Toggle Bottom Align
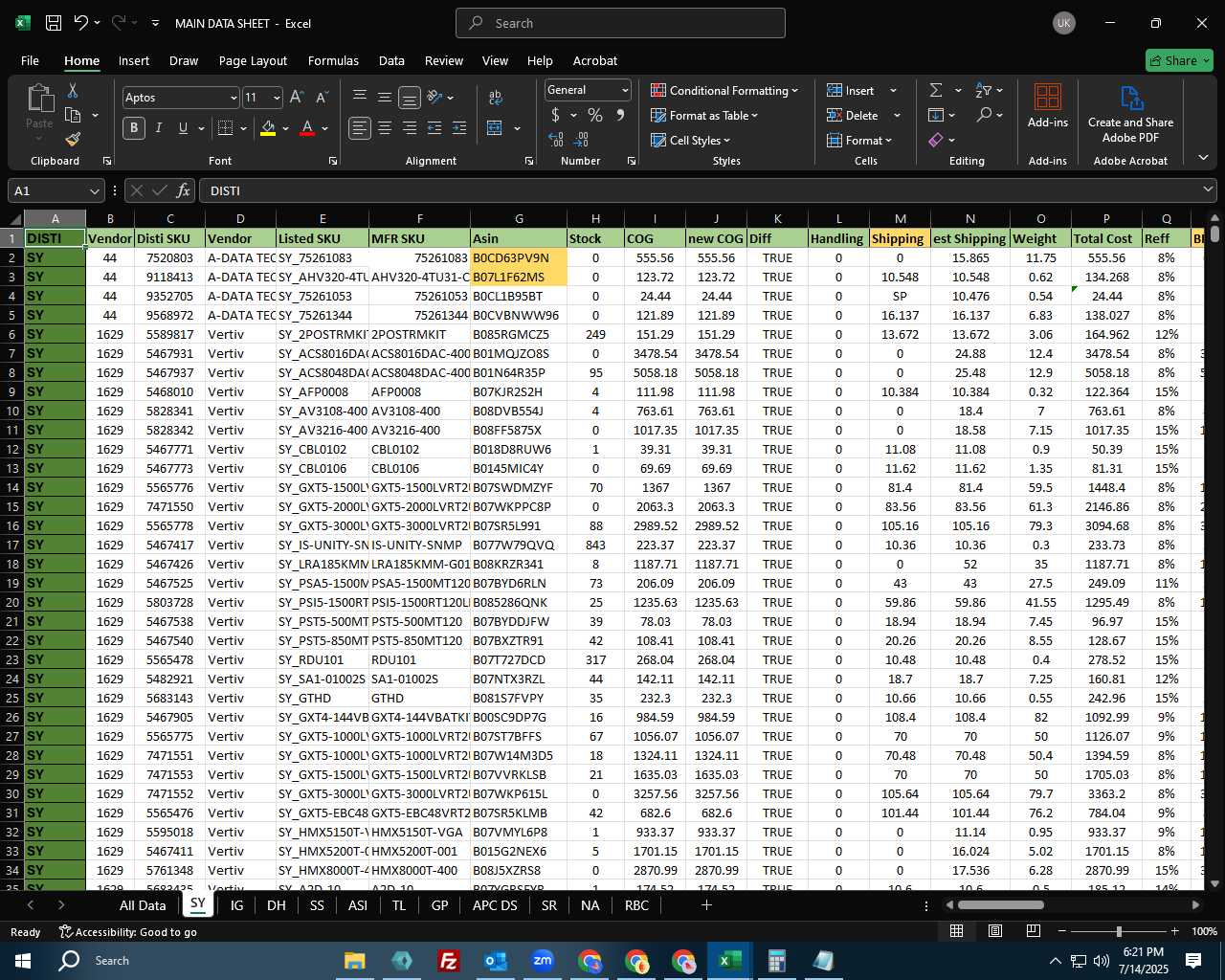Image resolution: width=1225 pixels, height=980 pixels. point(410,98)
